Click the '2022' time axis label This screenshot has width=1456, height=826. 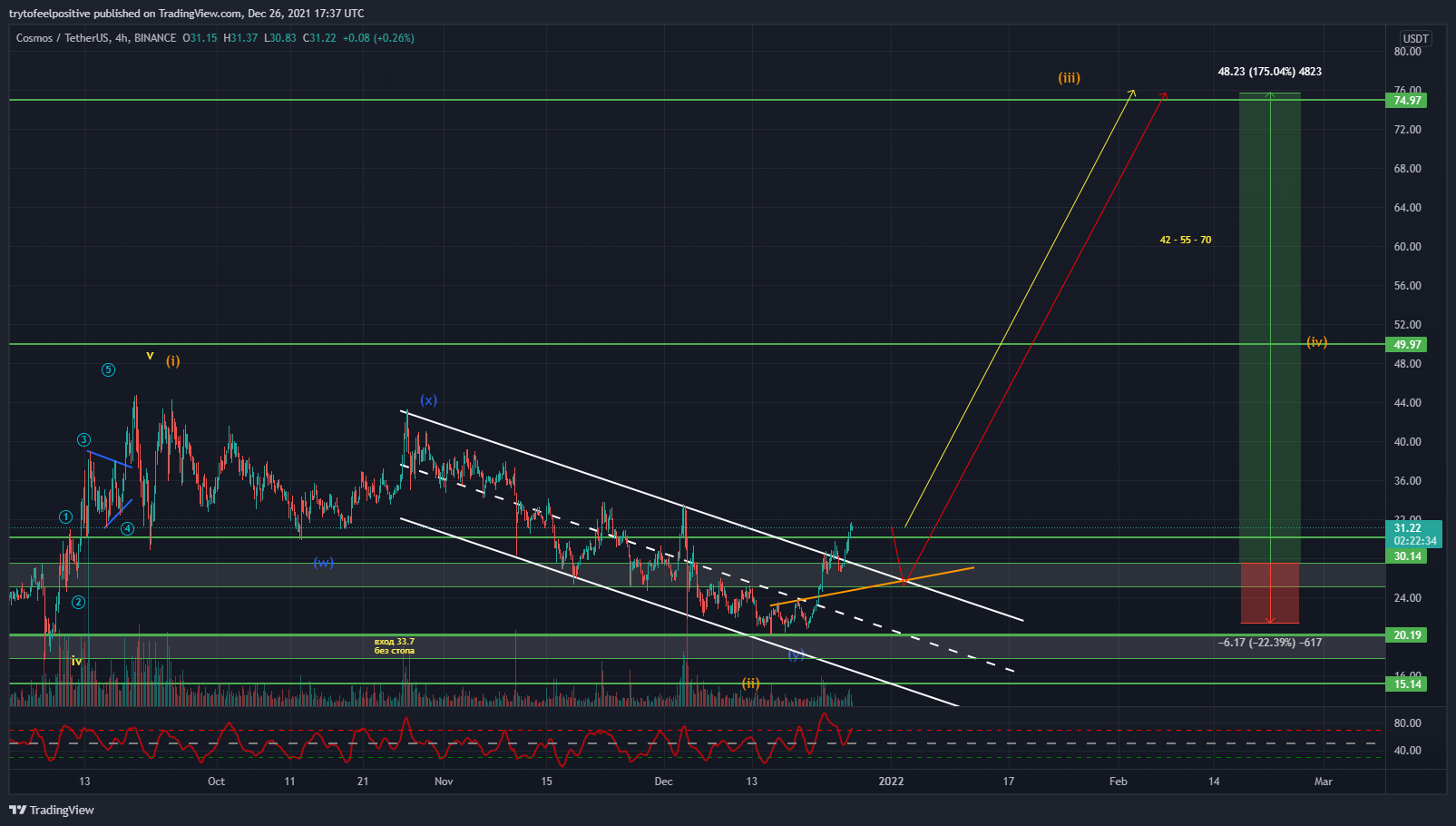pos(892,782)
